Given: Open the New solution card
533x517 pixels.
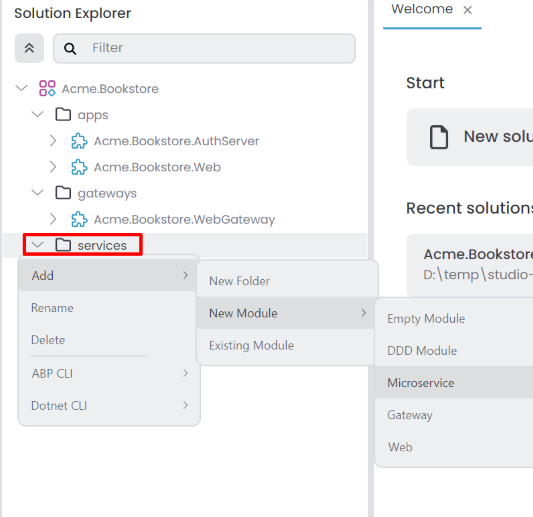Looking at the screenshot, I should pyautogui.click(x=470, y=137).
